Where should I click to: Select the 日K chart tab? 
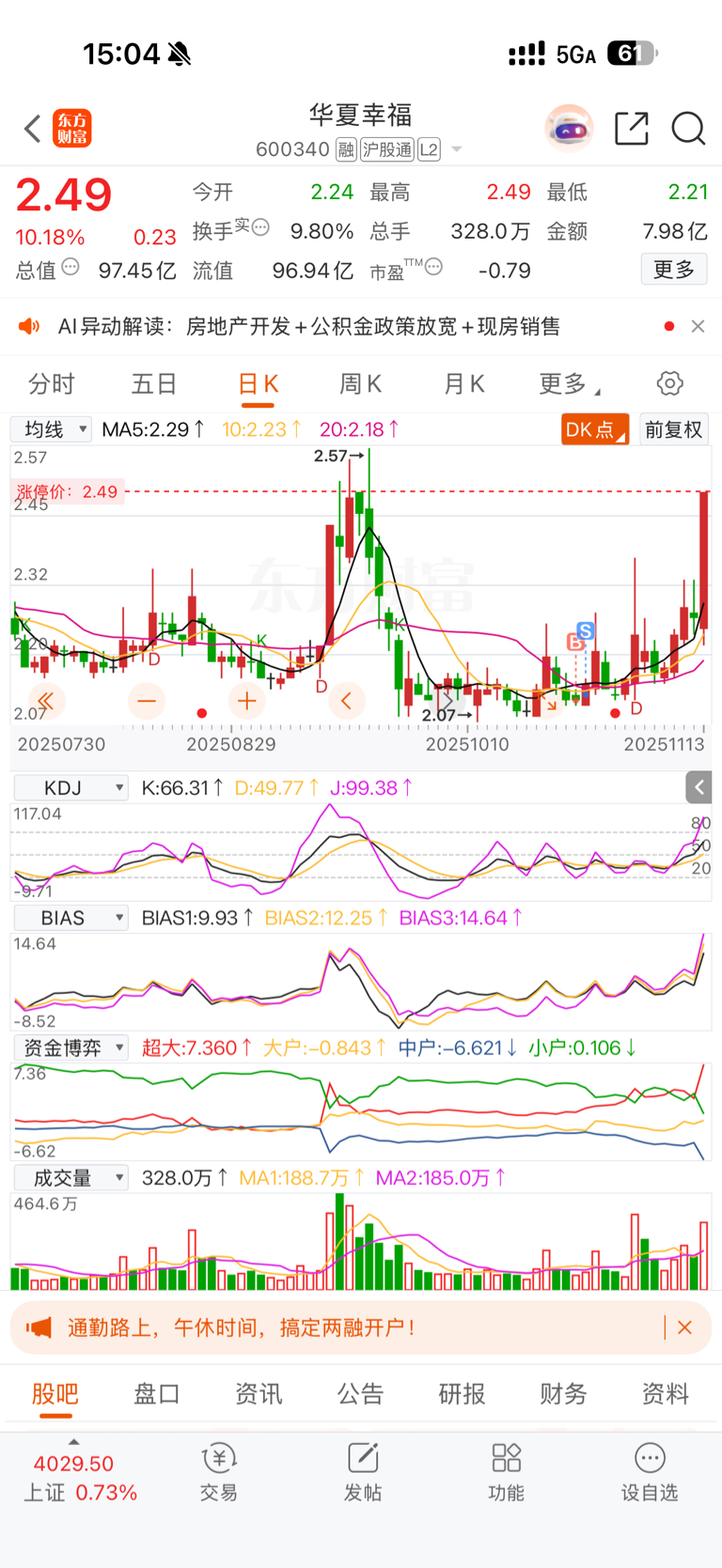258,383
